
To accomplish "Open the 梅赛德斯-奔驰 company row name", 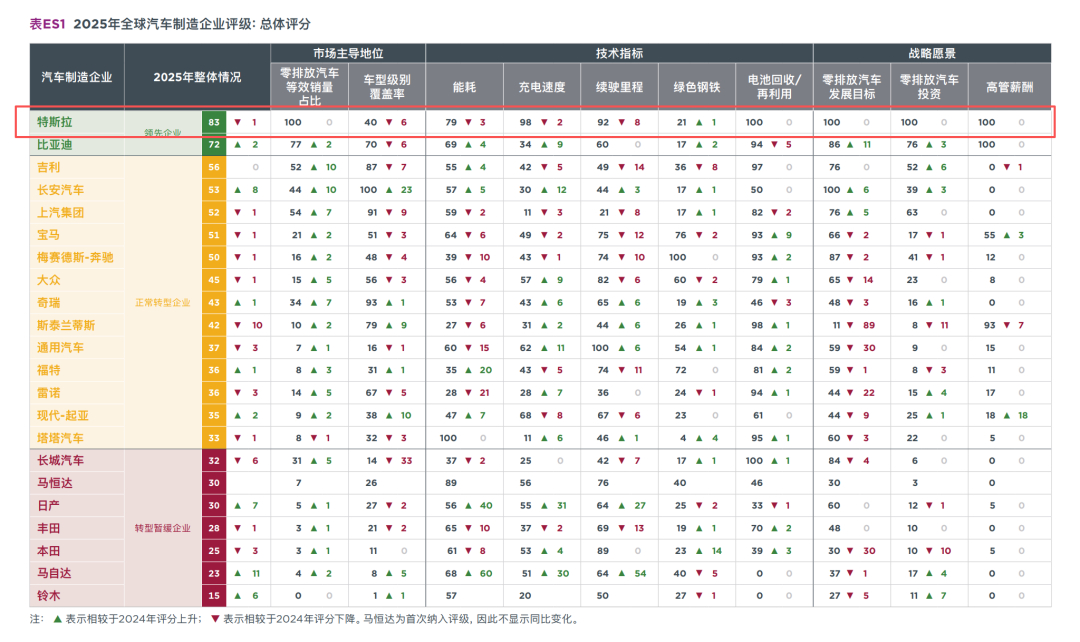I will 75,258.
